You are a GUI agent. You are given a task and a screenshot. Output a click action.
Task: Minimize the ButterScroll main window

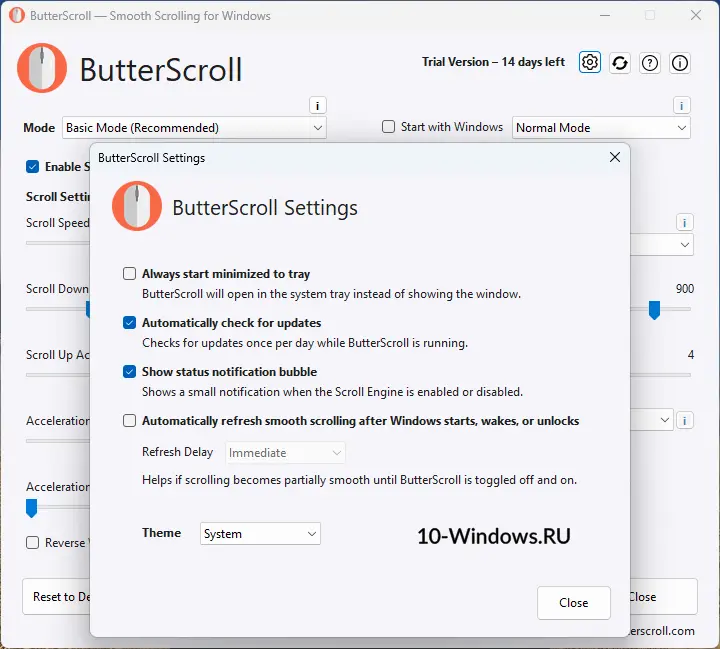tap(605, 15)
